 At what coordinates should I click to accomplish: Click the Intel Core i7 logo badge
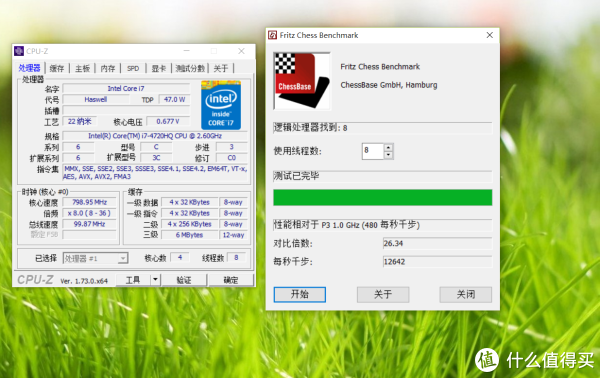pos(221,105)
